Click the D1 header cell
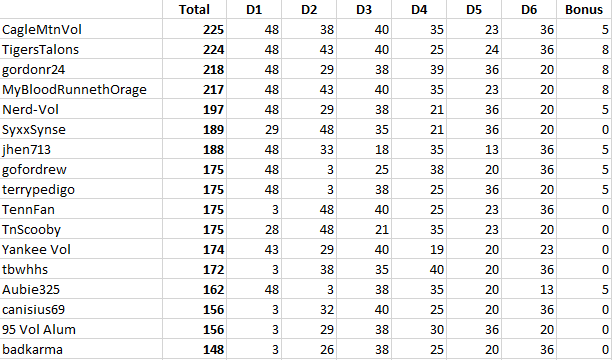Viewport: 612px width, 360px height. pyautogui.click(x=254, y=9)
